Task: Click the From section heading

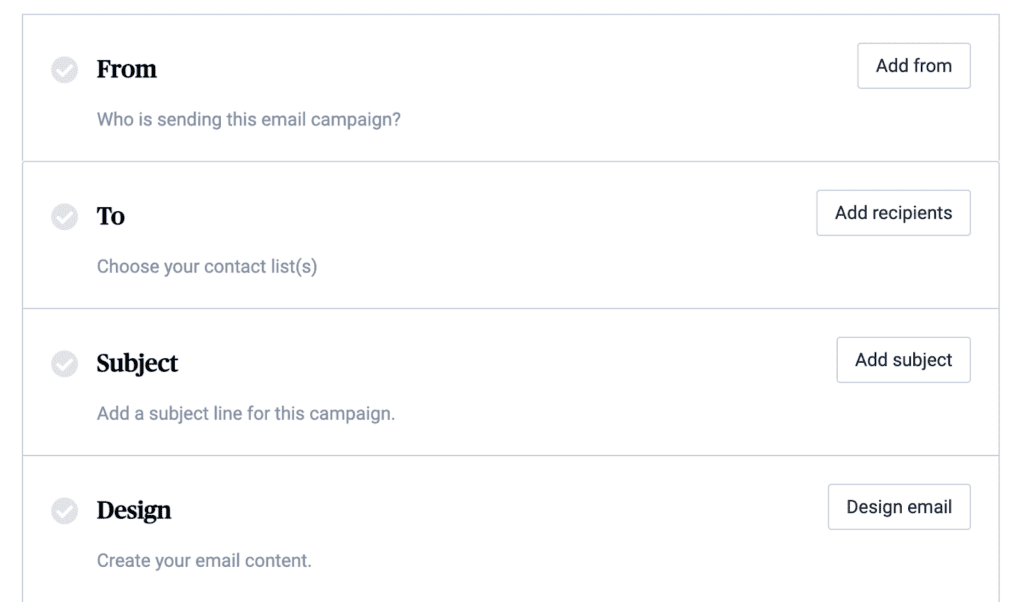Action: pyautogui.click(x=127, y=69)
